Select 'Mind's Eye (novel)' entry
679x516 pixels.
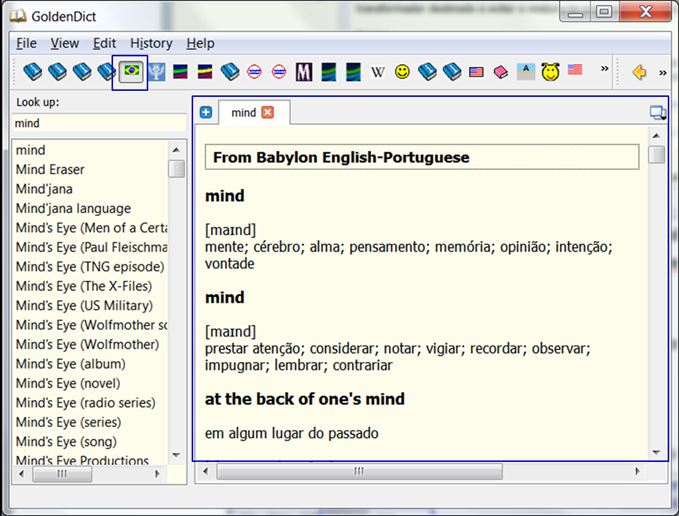coord(68,384)
